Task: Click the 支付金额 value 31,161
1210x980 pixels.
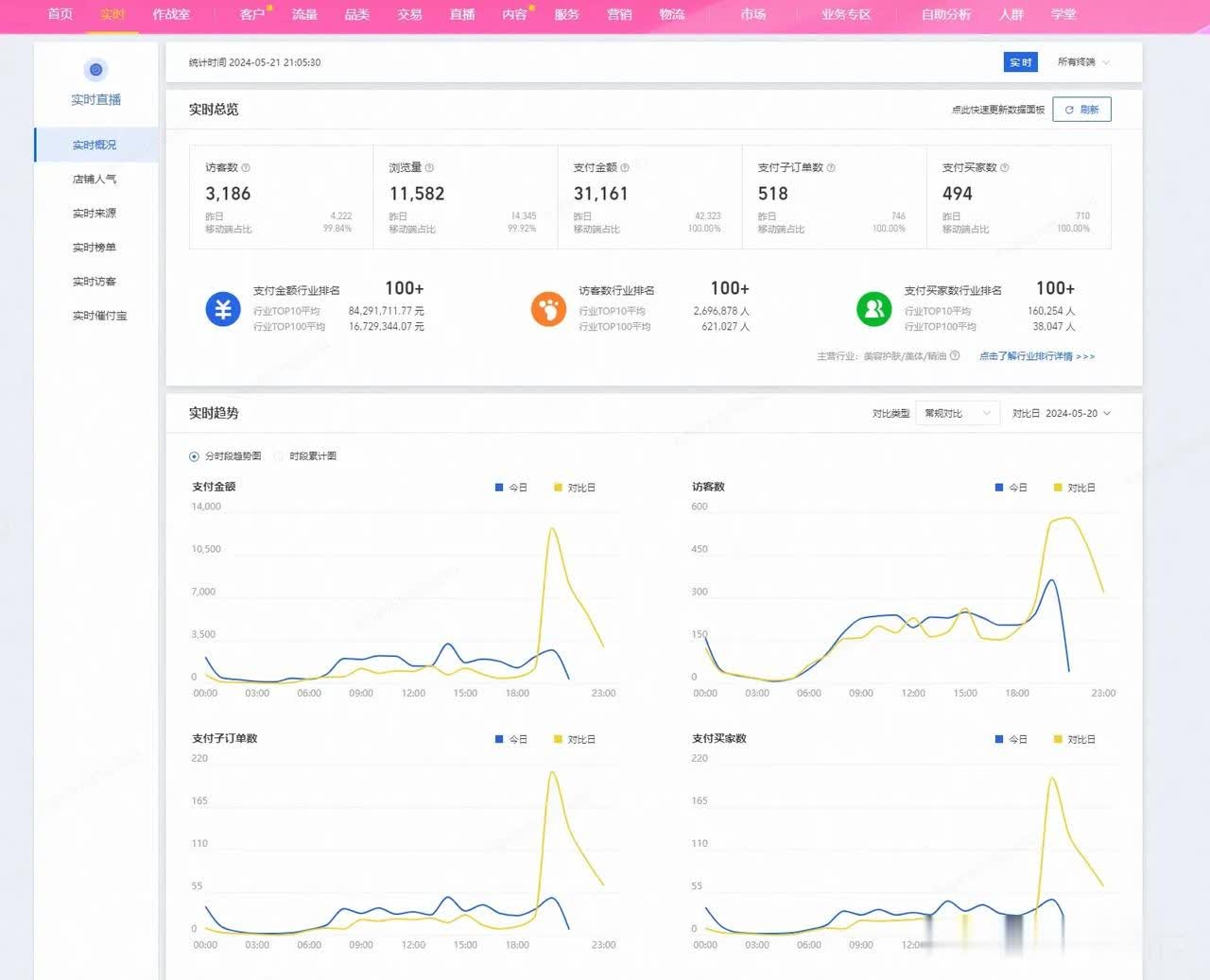Action: click(600, 194)
